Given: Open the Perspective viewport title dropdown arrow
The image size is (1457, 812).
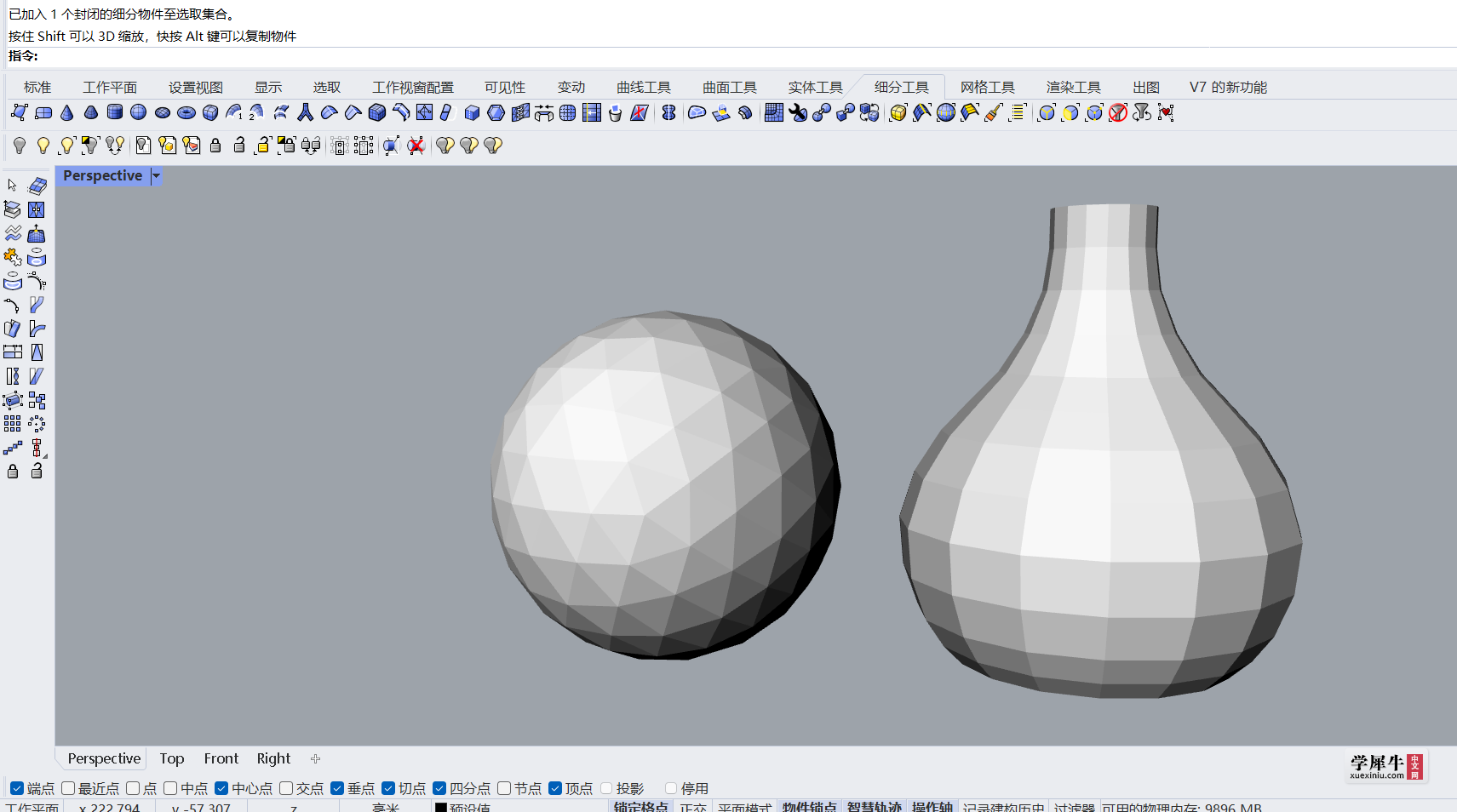Looking at the screenshot, I should tap(157, 176).
